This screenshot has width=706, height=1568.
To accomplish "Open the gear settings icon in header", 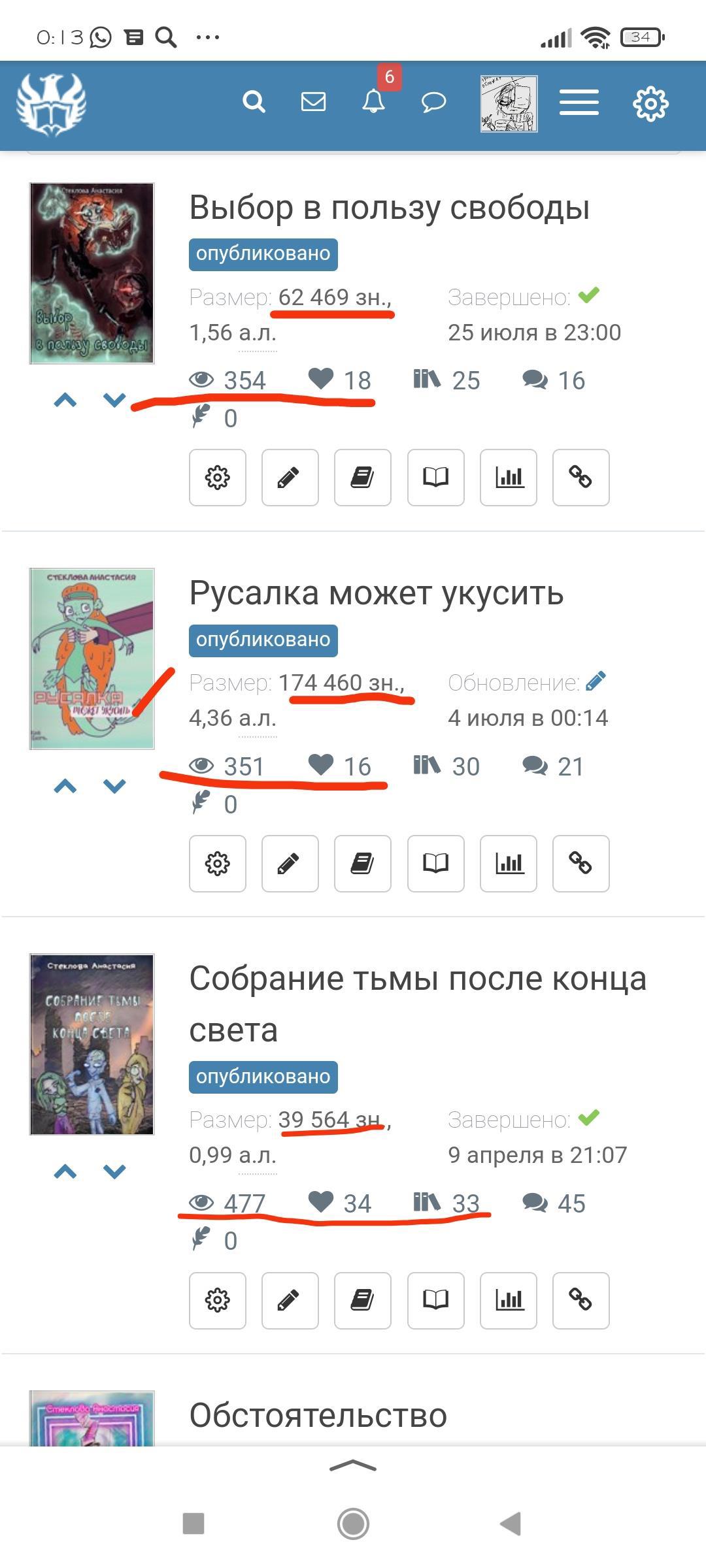I will [x=650, y=103].
